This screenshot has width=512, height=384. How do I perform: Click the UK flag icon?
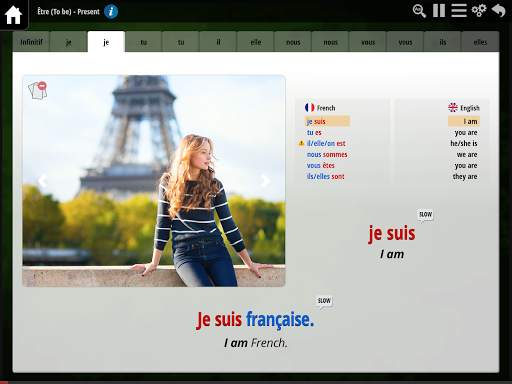coord(453,108)
